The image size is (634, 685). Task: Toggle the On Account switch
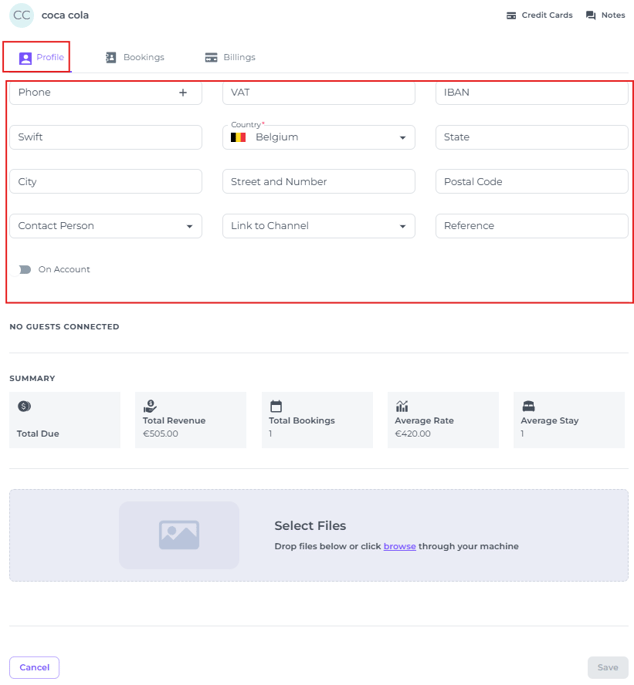tap(25, 270)
